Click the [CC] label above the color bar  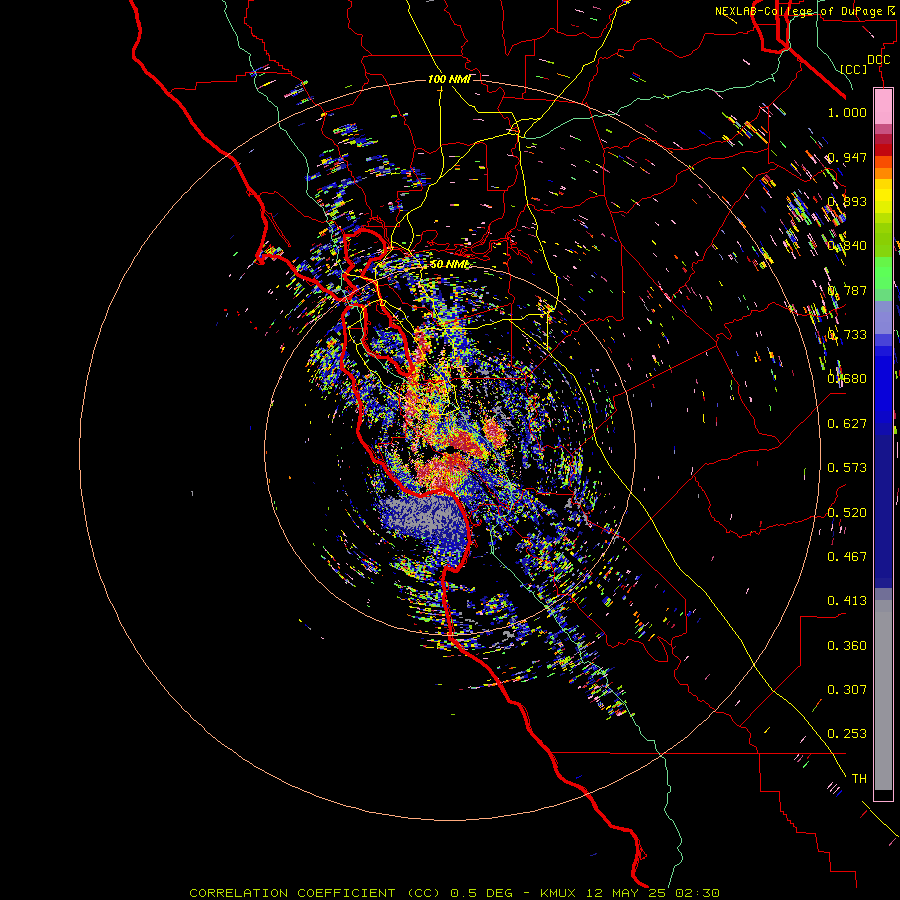[854, 69]
